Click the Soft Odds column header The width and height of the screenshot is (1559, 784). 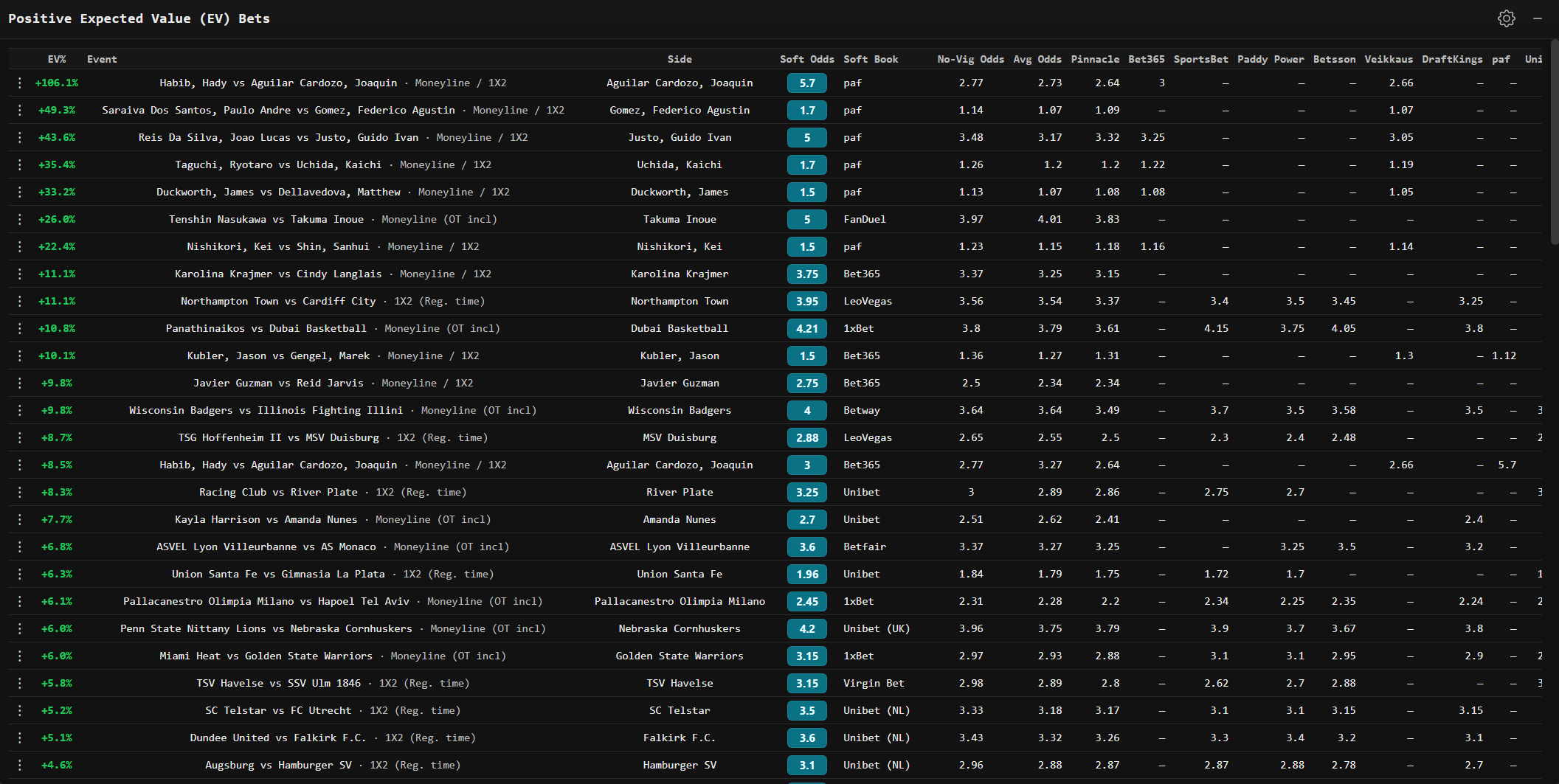(x=808, y=59)
